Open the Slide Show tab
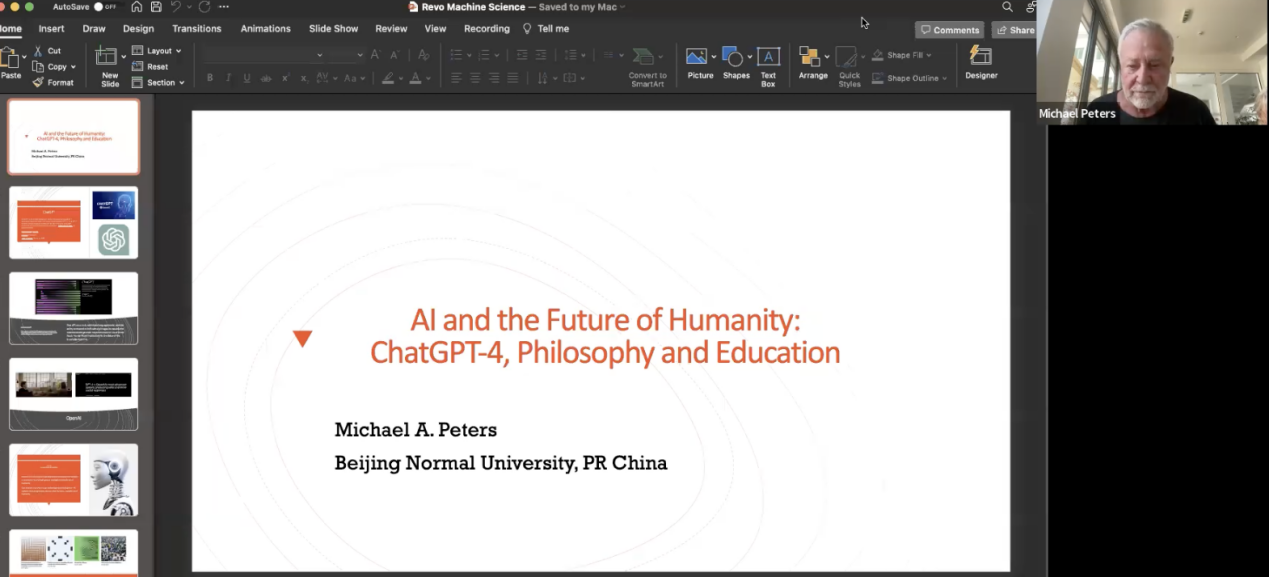This screenshot has width=1269, height=577. point(333,29)
